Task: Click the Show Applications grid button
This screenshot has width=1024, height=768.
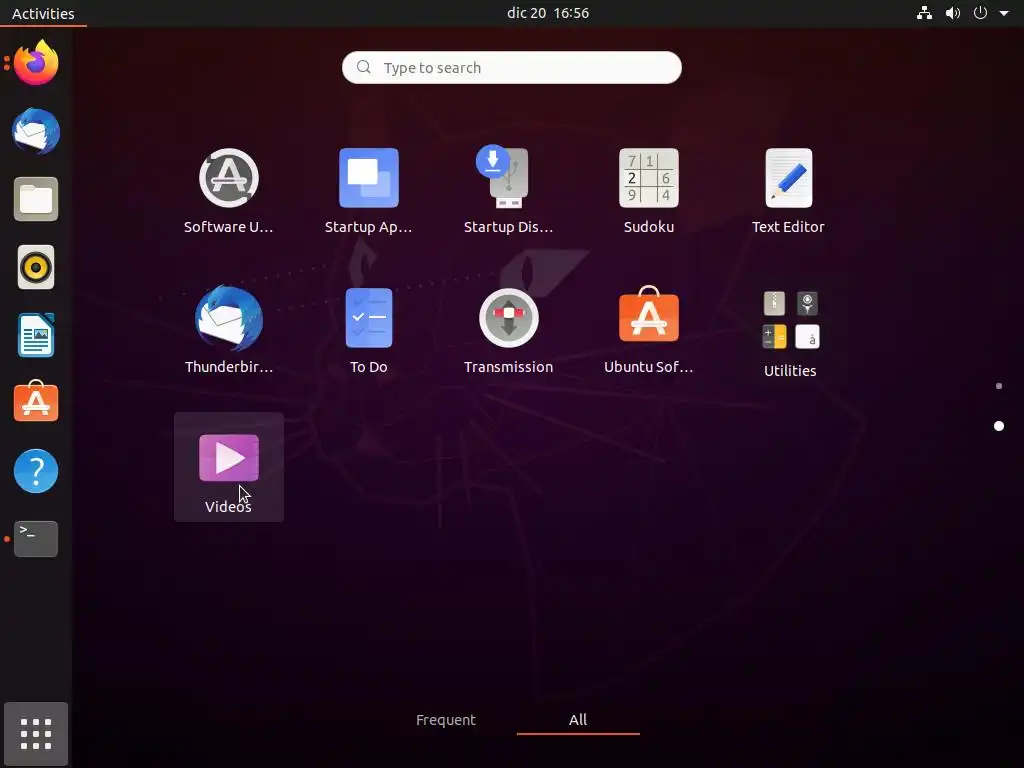Action: 36,734
